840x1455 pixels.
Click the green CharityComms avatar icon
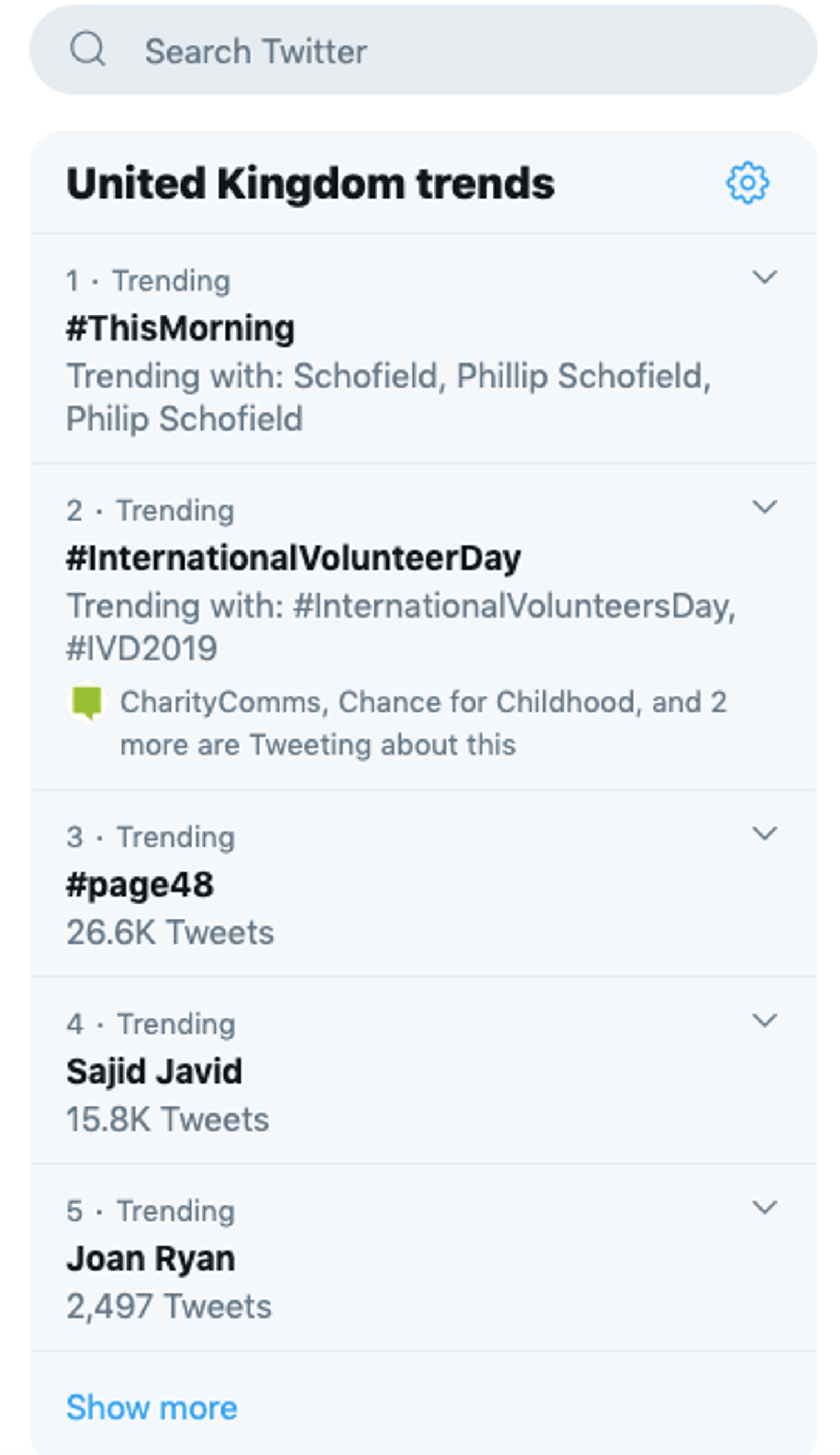(87, 702)
